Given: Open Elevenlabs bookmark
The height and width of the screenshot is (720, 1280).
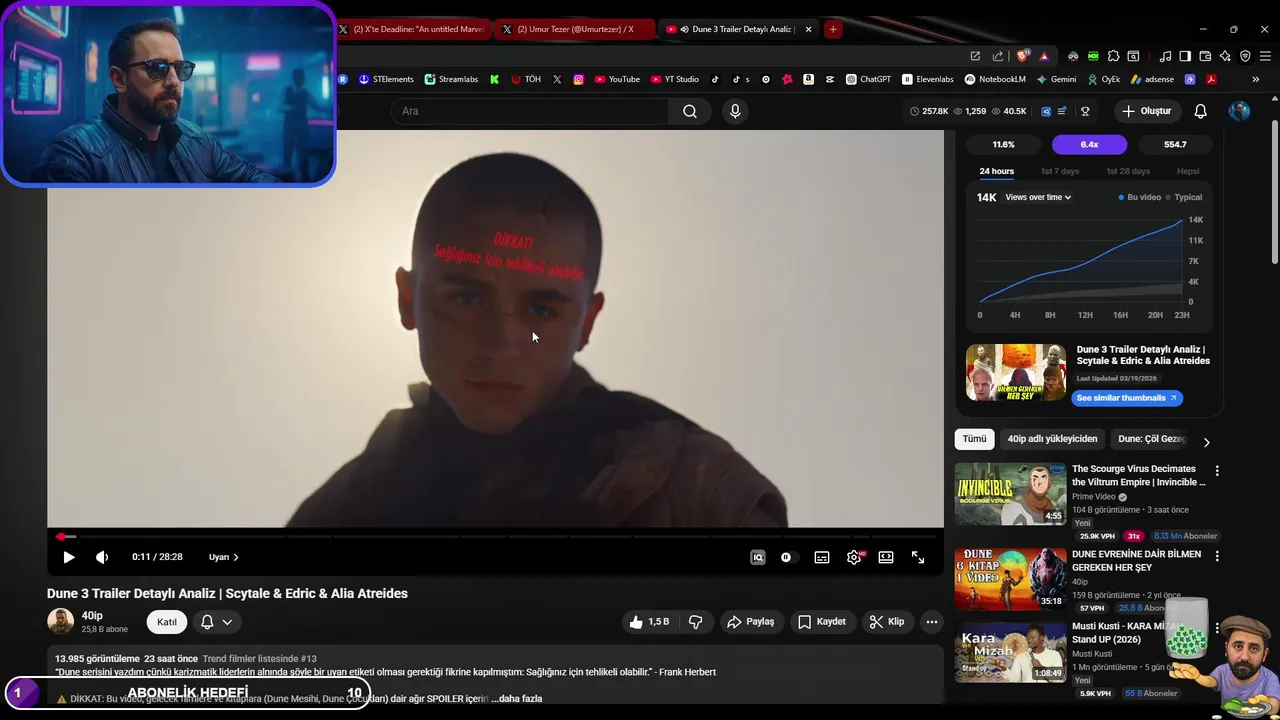Looking at the screenshot, I should point(928,79).
